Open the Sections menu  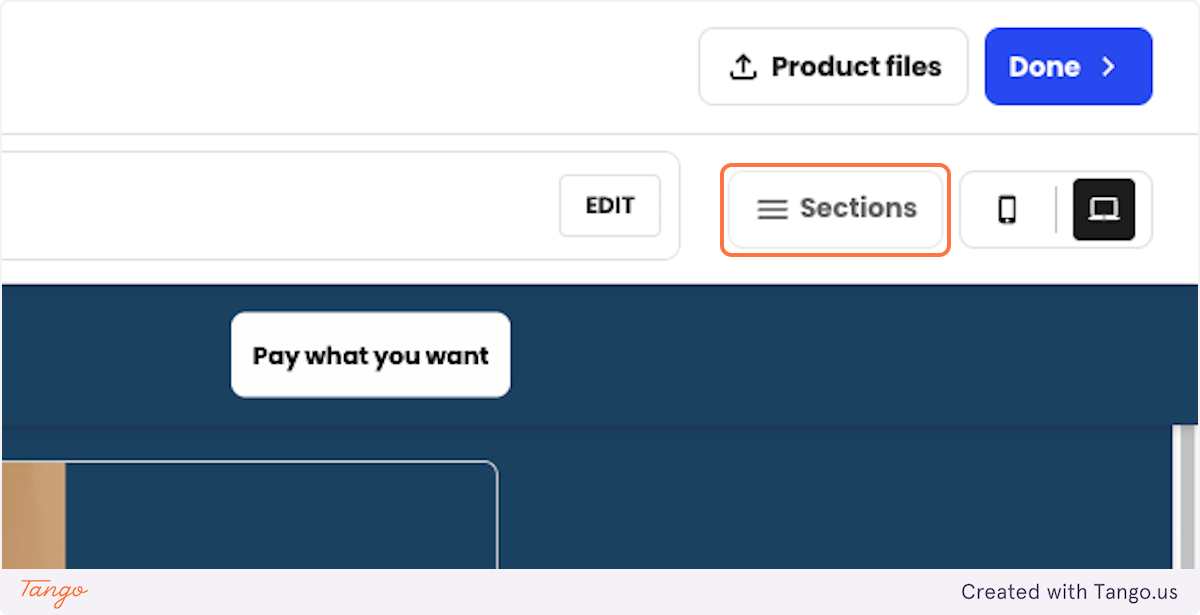coord(835,209)
